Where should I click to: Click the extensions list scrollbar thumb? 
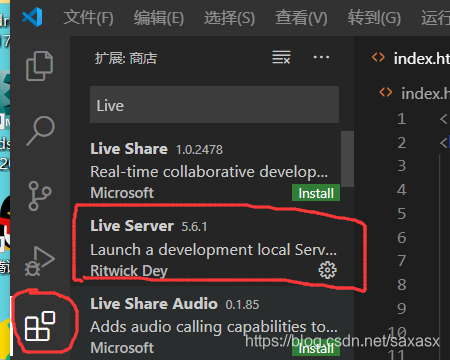tap(347, 158)
